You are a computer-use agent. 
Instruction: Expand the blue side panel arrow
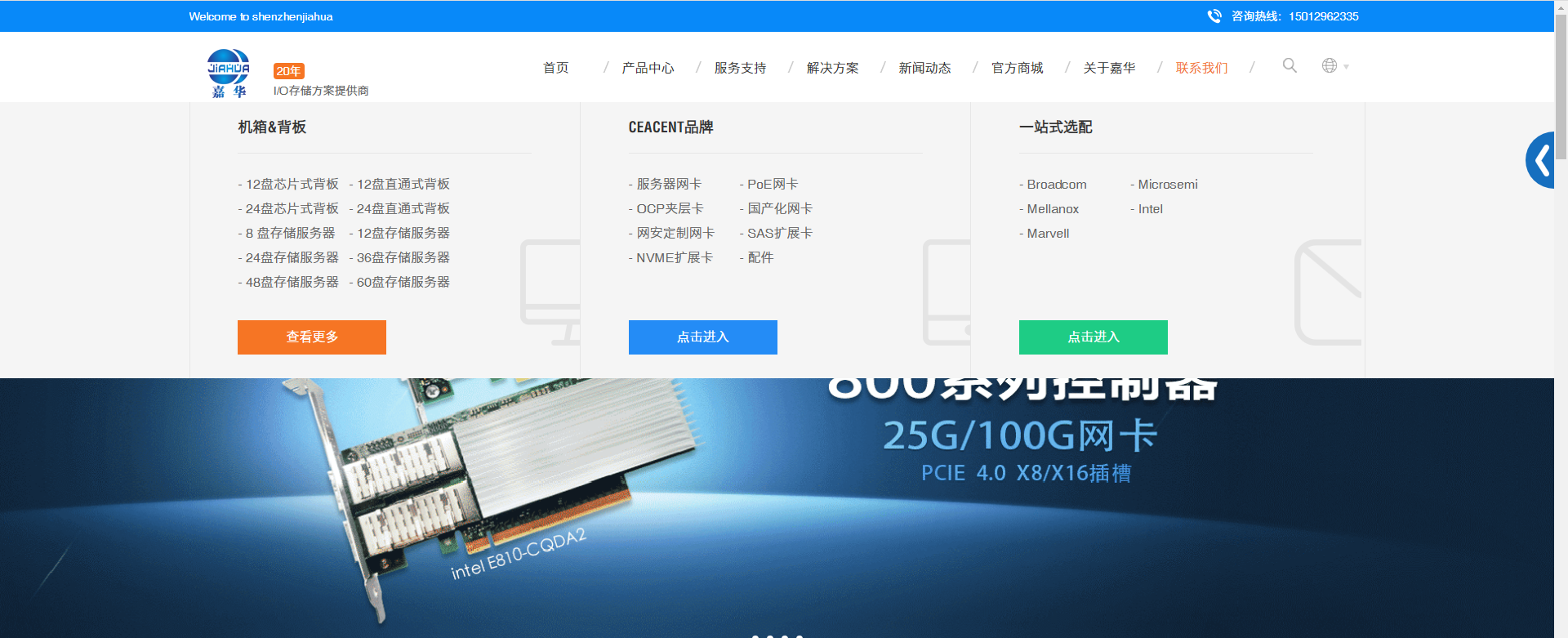tap(1541, 160)
